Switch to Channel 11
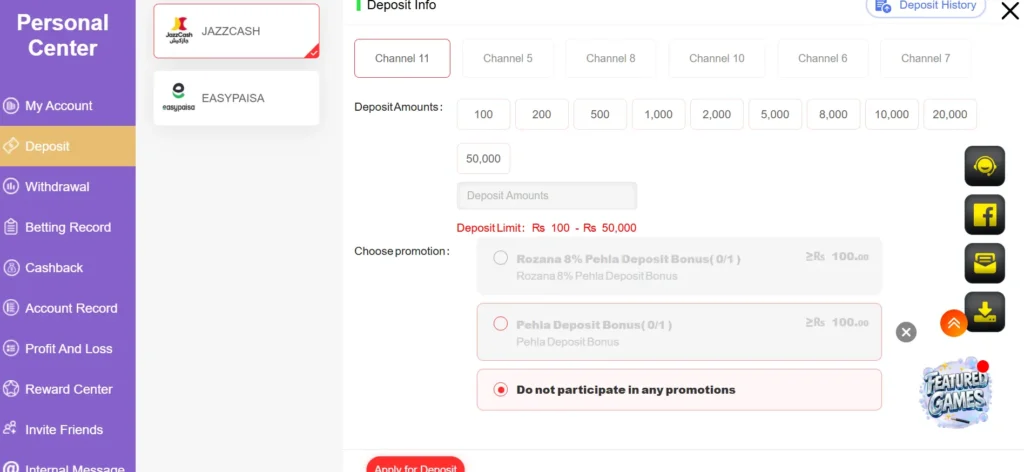Screen dimensions: 1024x472 402,58
